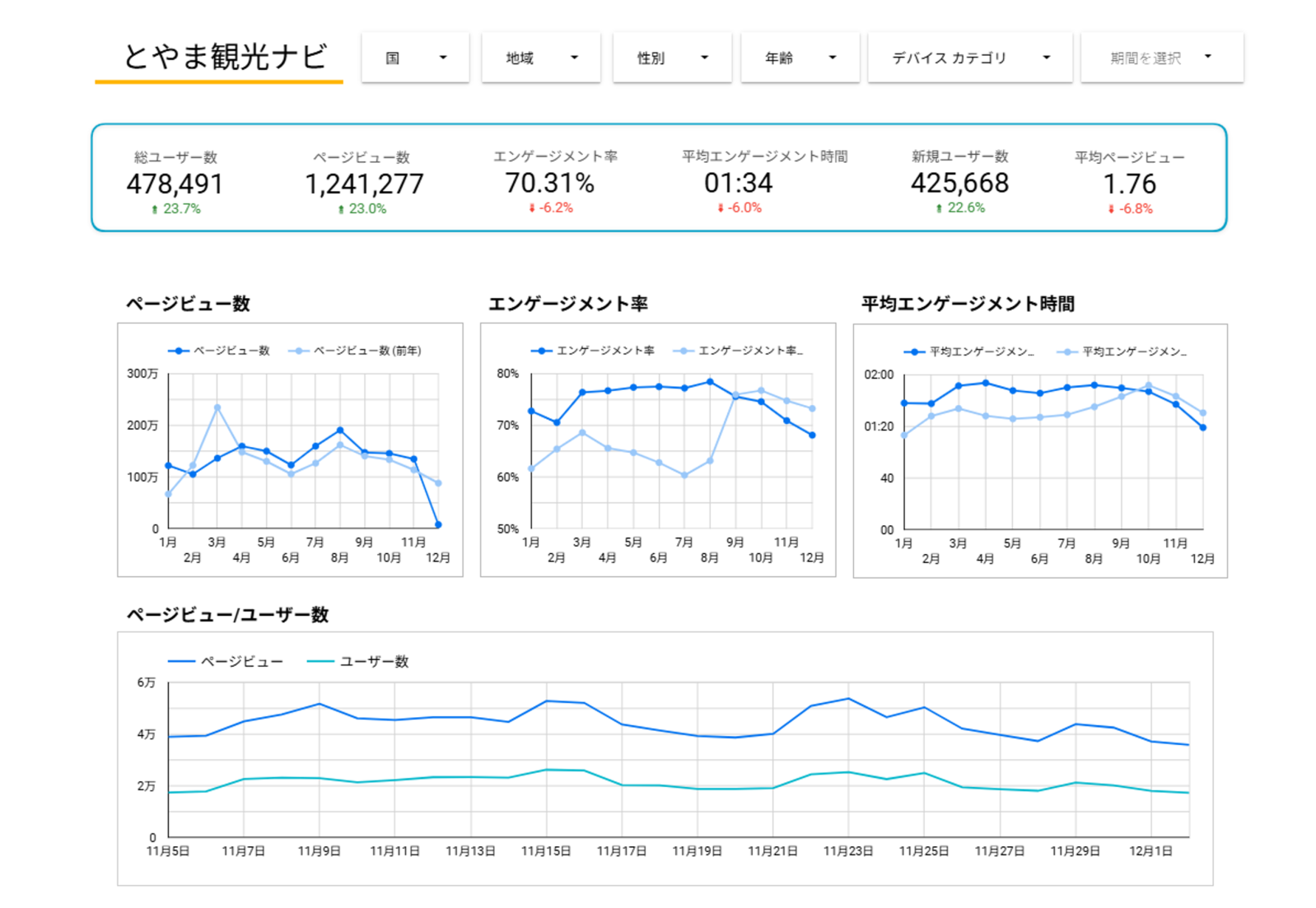Click the 12月1日 date label
Viewport: 1316px width, 908px height.
pyautogui.click(x=1150, y=851)
